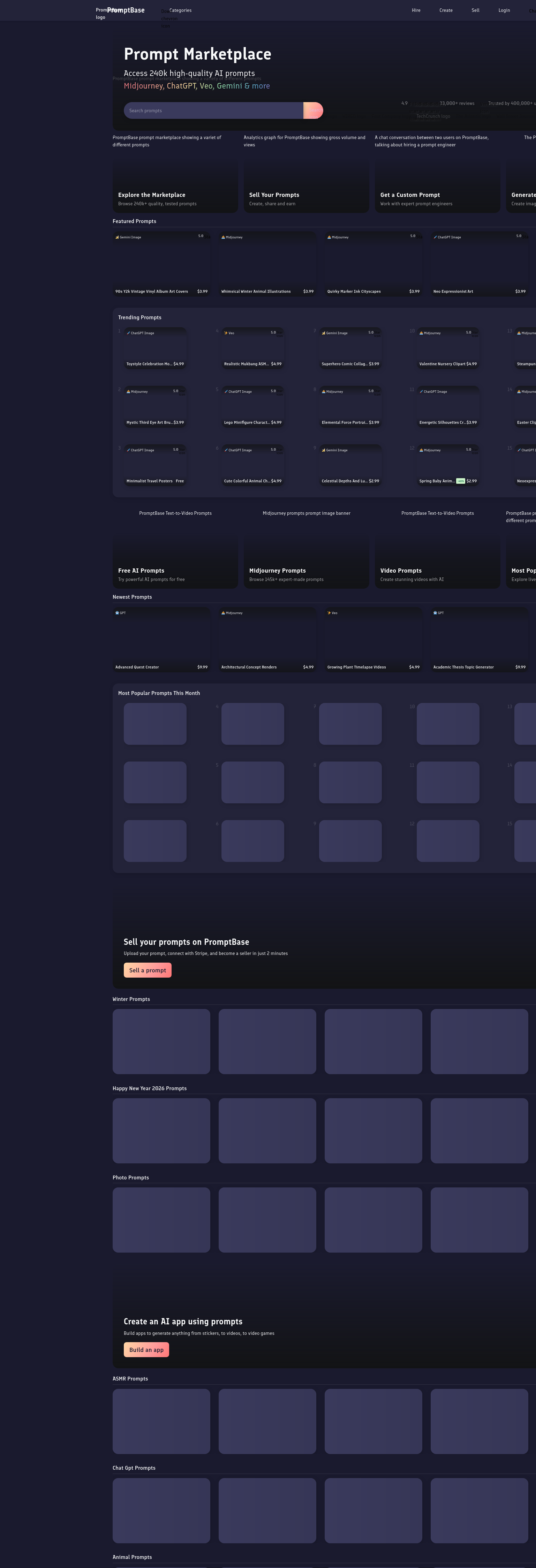This screenshot has width=536, height=1568.
Task: Expand the Categories dropdown menu
Action: click(x=180, y=10)
